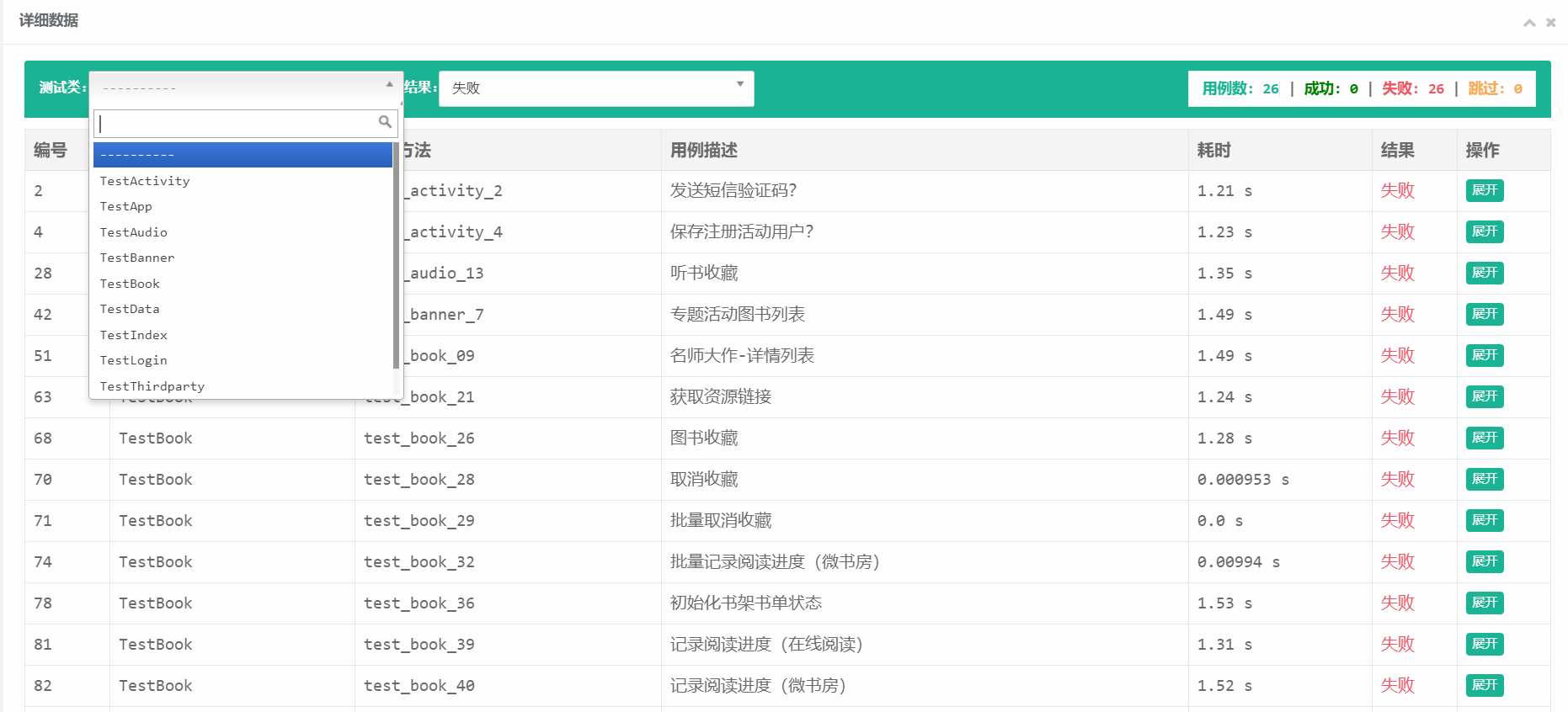Close the 详细数据 panel
Screen dimensions: 1568x712
click(1550, 23)
